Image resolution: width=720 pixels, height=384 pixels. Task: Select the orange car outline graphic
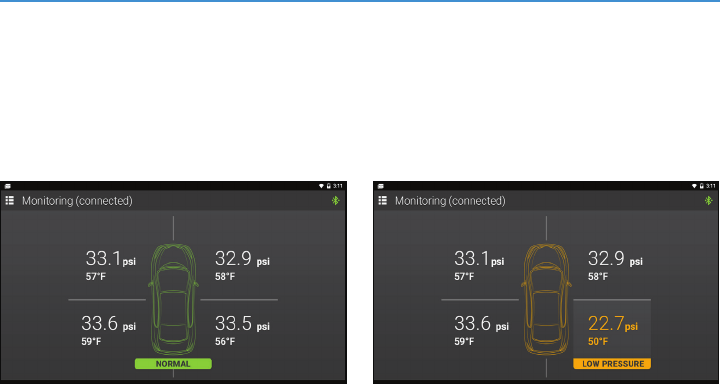(546, 299)
